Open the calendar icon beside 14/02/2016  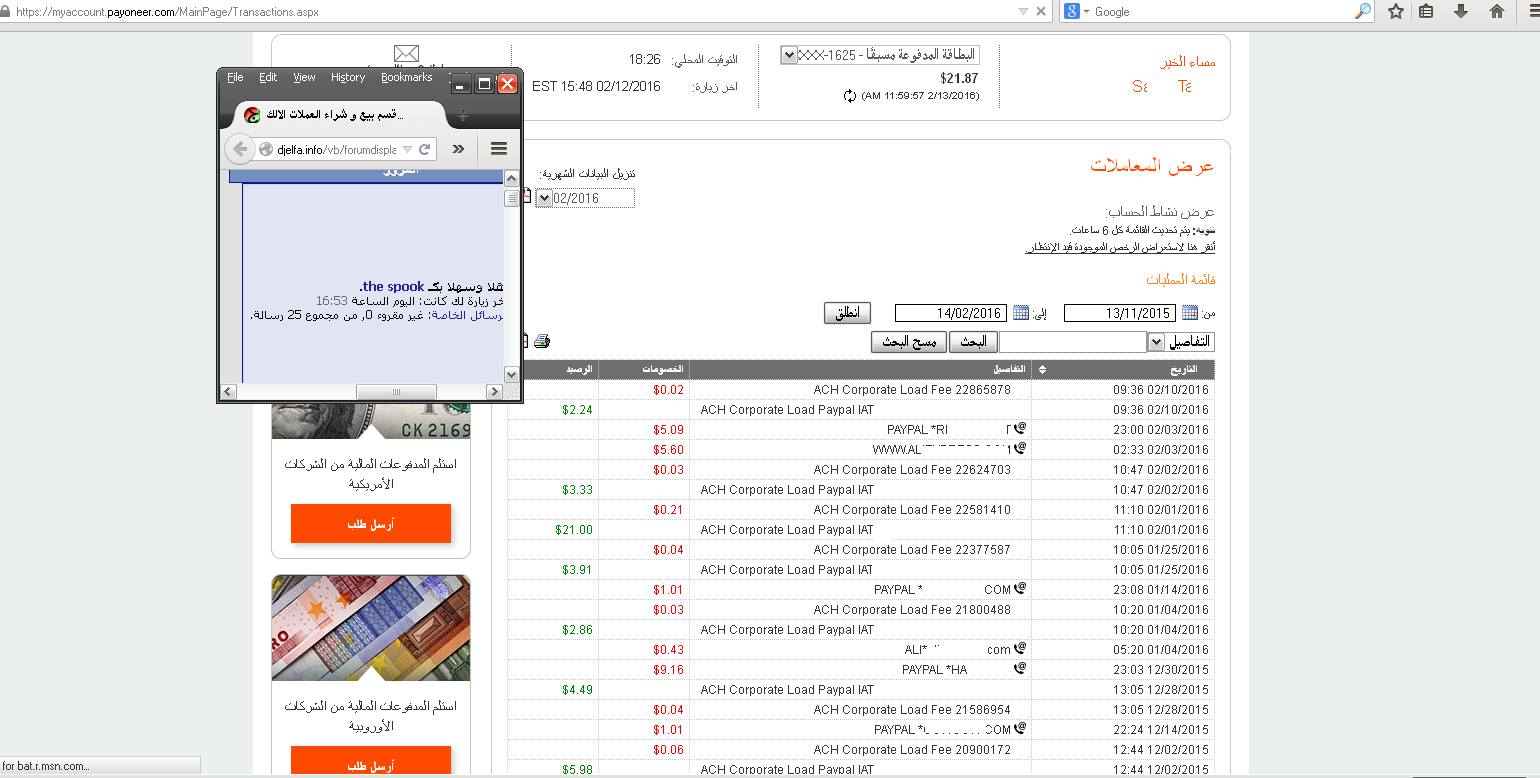(1020, 313)
